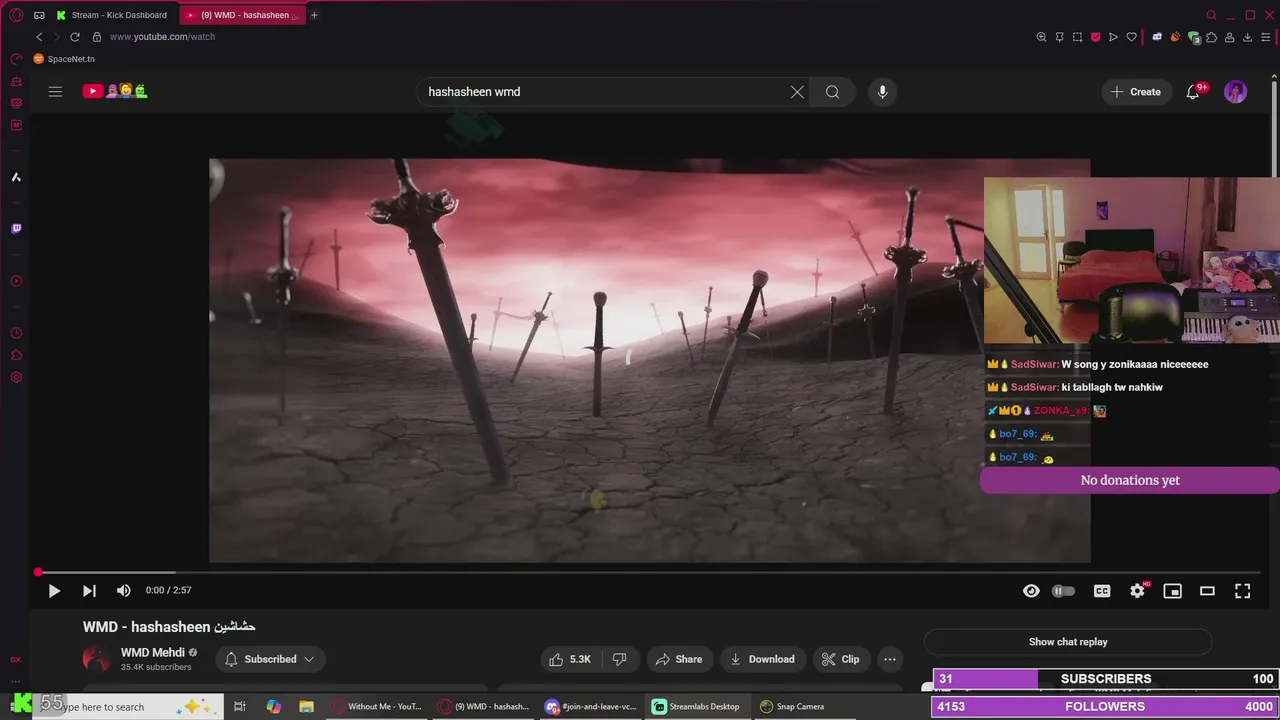This screenshot has width=1280, height=720.
Task: Toggle closed captions on the video
Action: point(1102,591)
